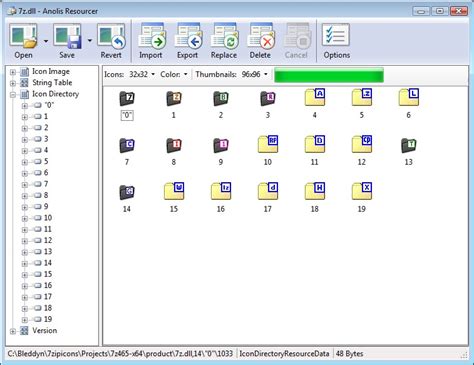Select folder icon 4 with A badge

pos(315,97)
